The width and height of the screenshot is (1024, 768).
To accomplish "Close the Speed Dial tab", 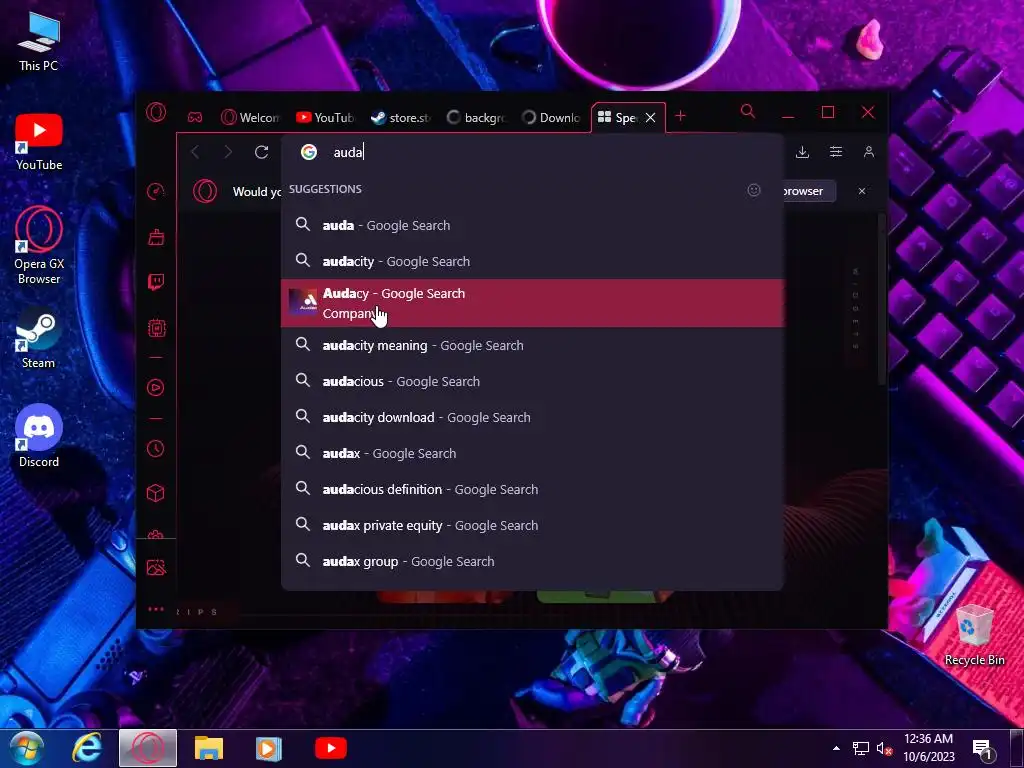I will pos(650,118).
